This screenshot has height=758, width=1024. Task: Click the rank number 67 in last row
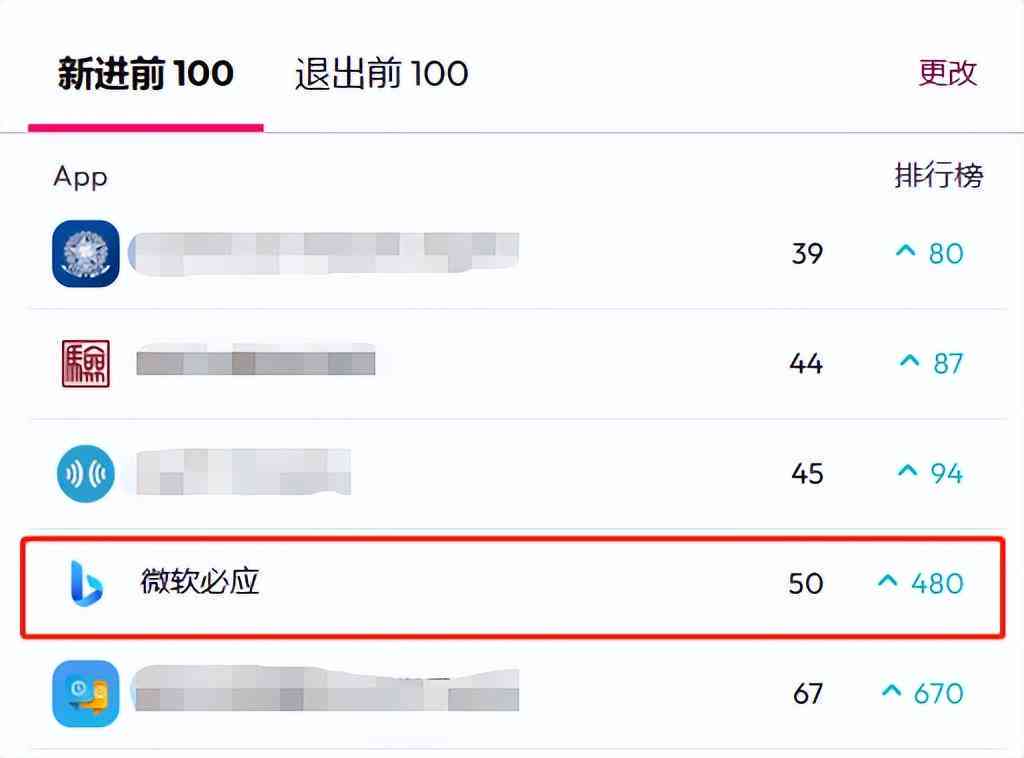(808, 693)
